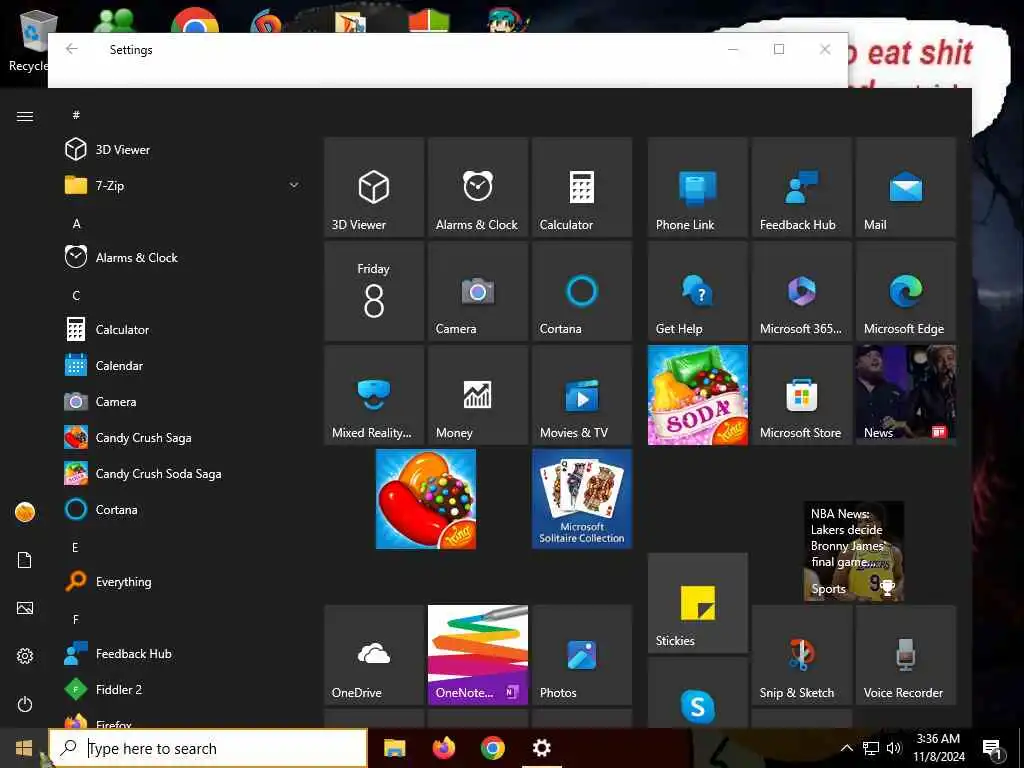
Task: Launch Candy Crush Soda Saga from list
Action: coord(183,473)
